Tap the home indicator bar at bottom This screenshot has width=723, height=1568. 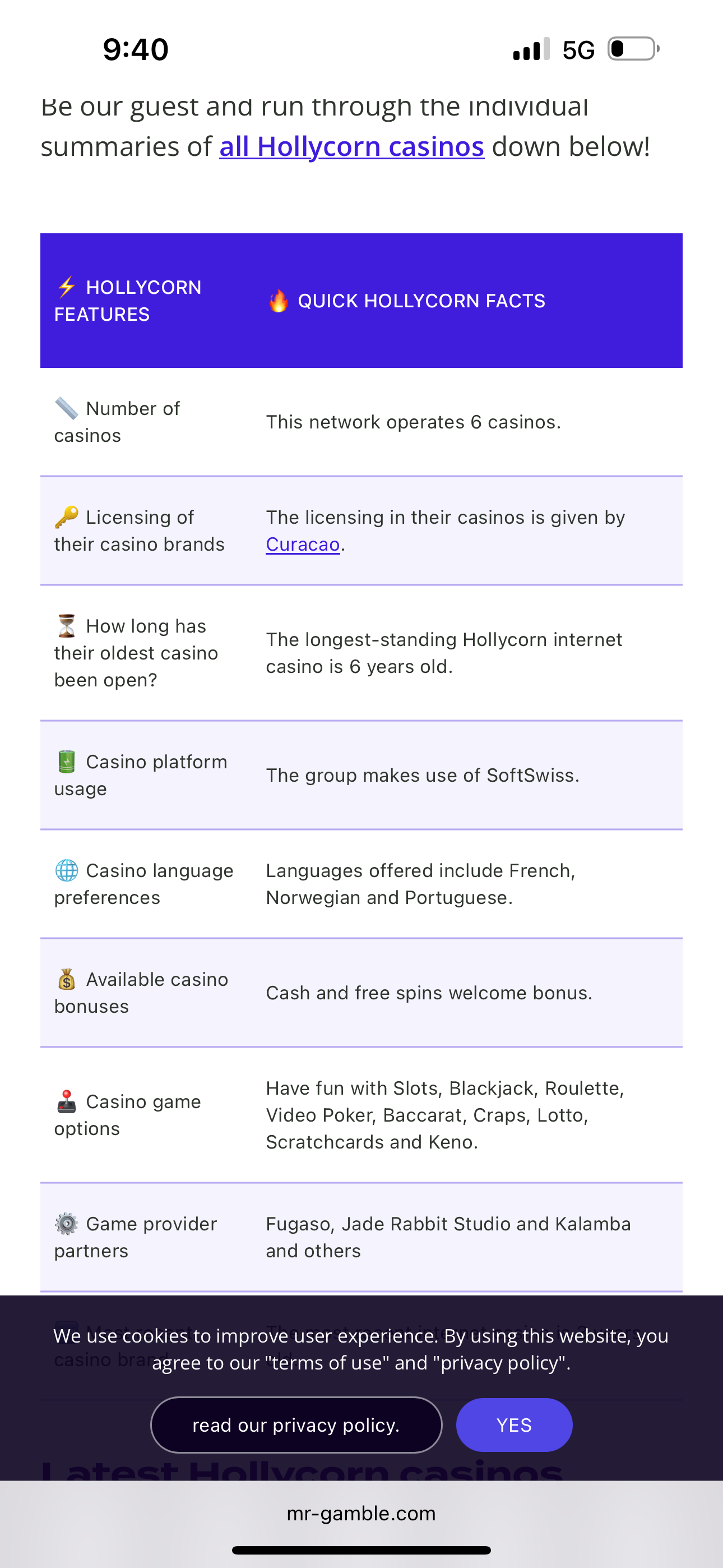point(361,1549)
